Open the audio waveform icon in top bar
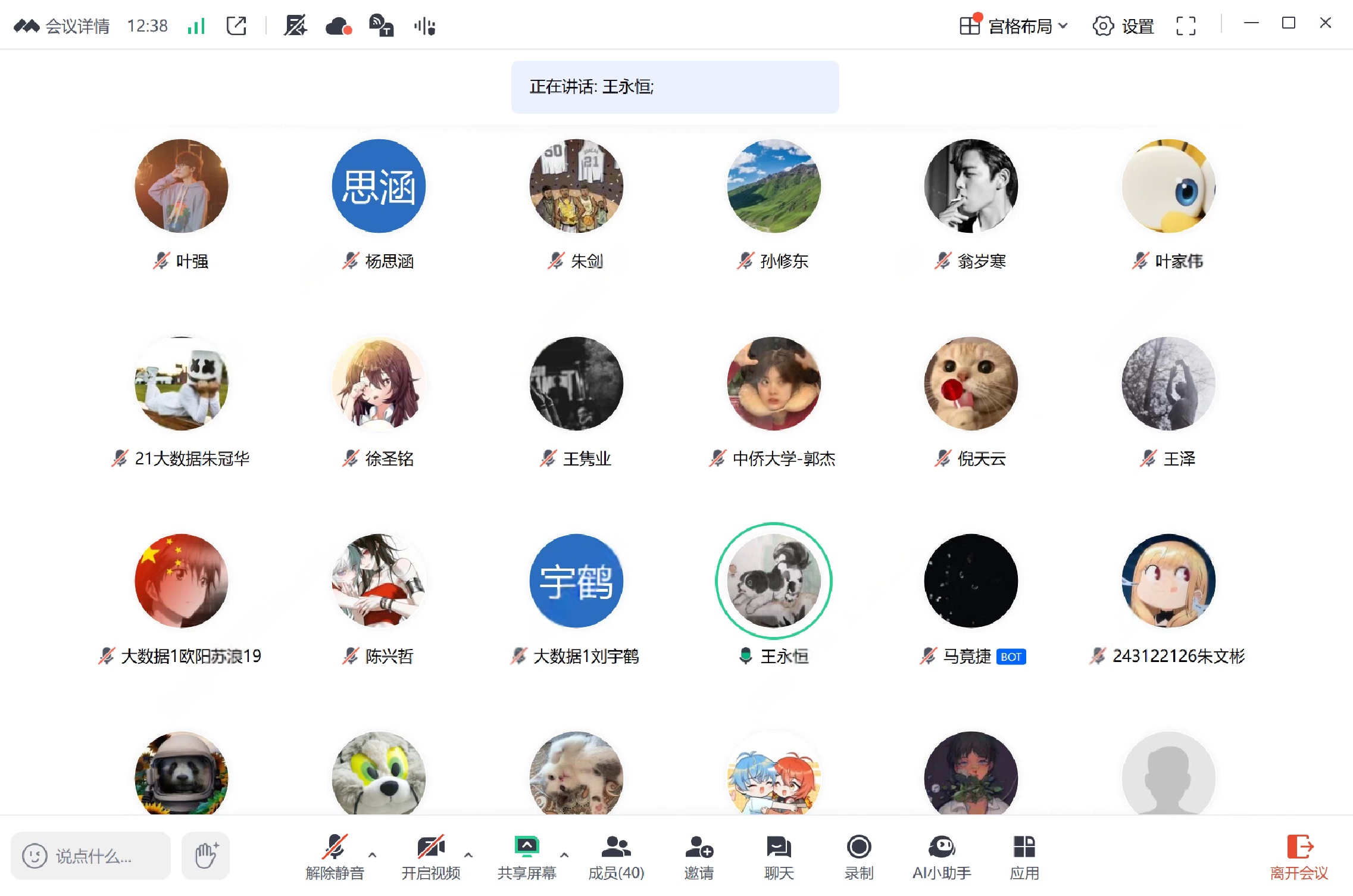Image resolution: width=1353 pixels, height=896 pixels. tap(424, 26)
